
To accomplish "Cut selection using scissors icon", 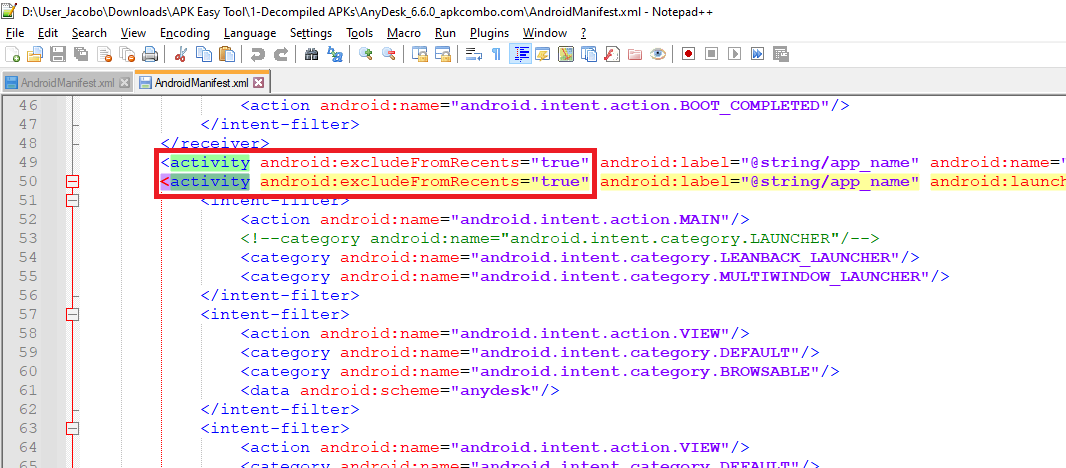I will [181, 54].
